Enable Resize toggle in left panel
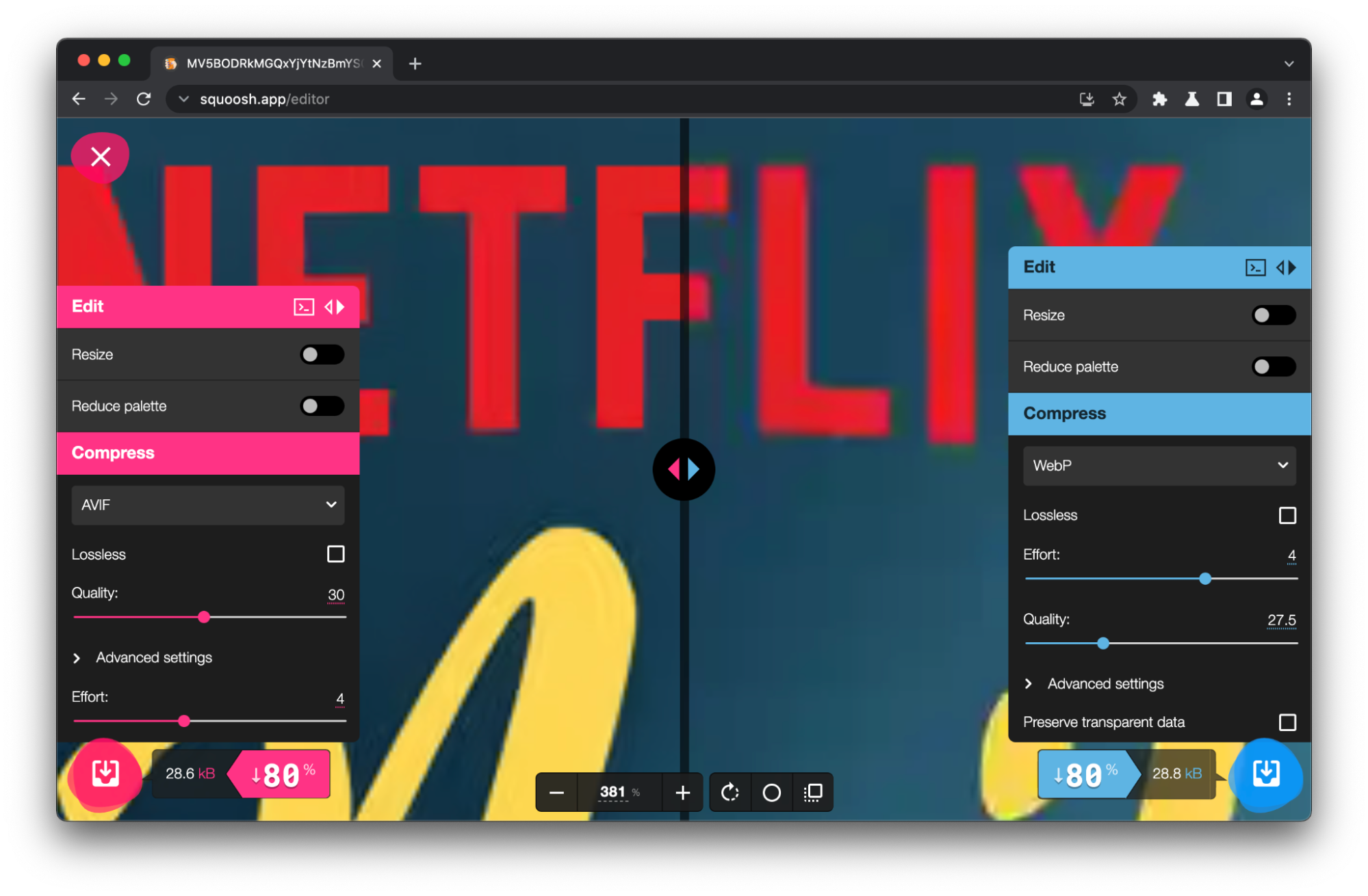Image resolution: width=1368 pixels, height=896 pixels. [322, 354]
